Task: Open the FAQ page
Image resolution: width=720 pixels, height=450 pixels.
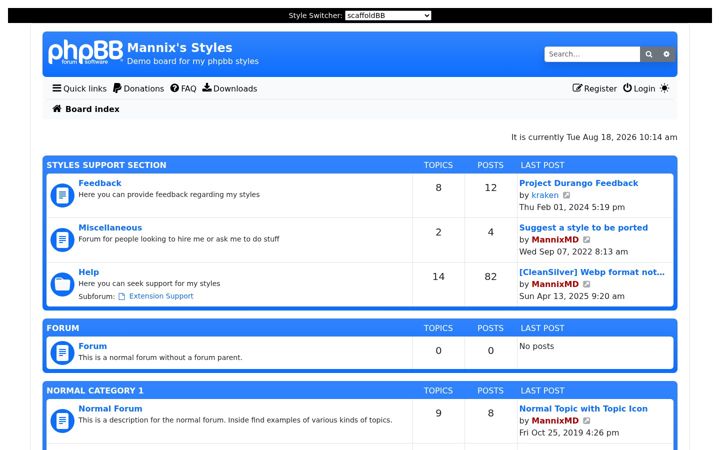Action: (183, 89)
